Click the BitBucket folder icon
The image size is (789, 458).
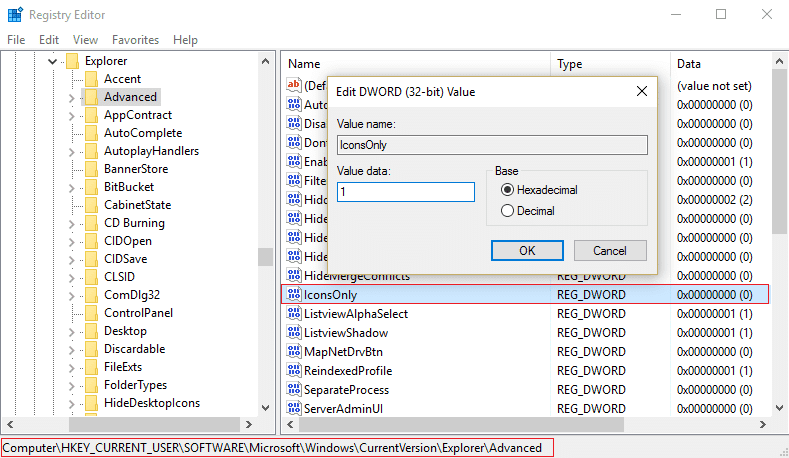pos(92,187)
